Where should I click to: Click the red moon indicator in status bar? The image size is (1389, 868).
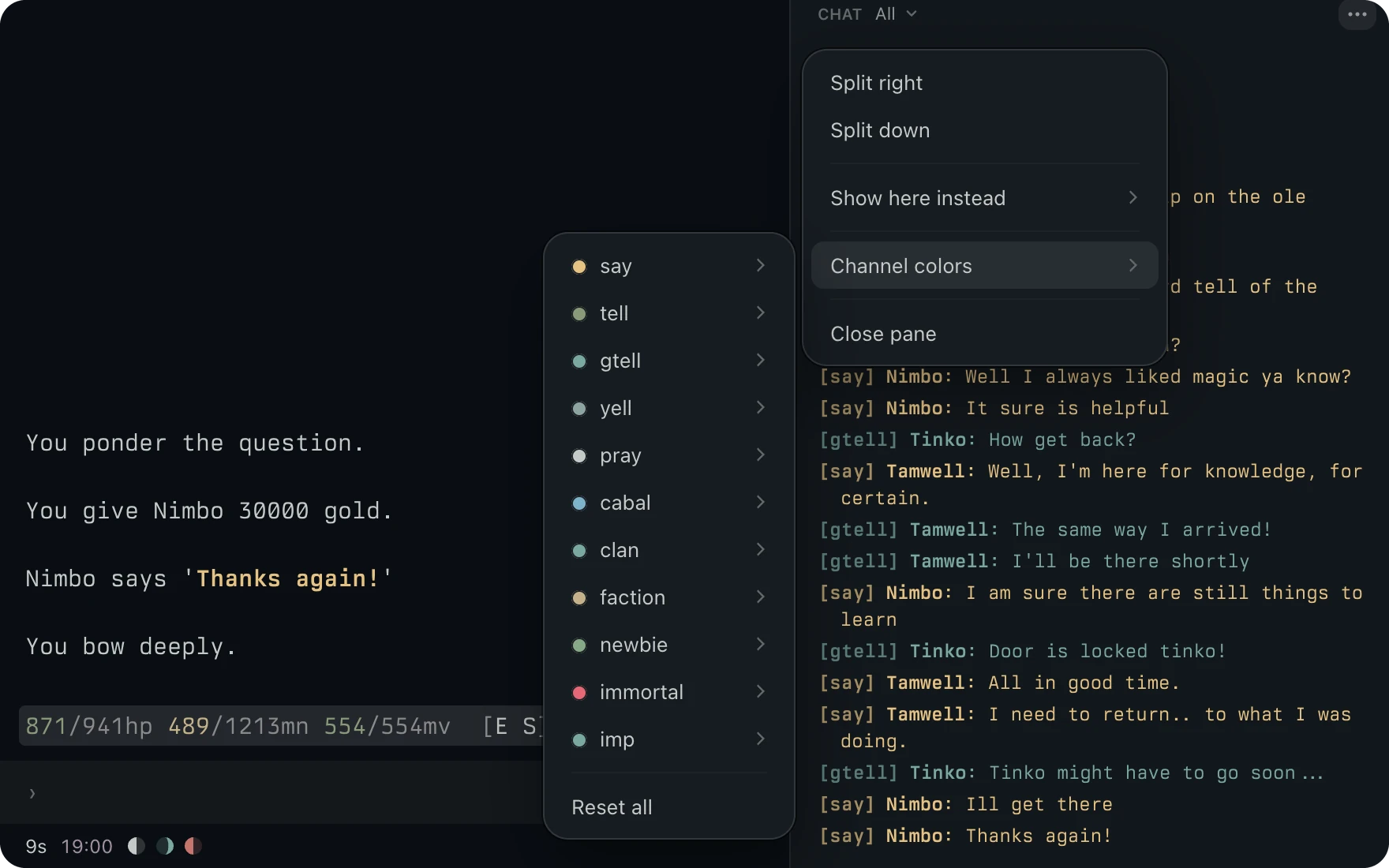193,846
